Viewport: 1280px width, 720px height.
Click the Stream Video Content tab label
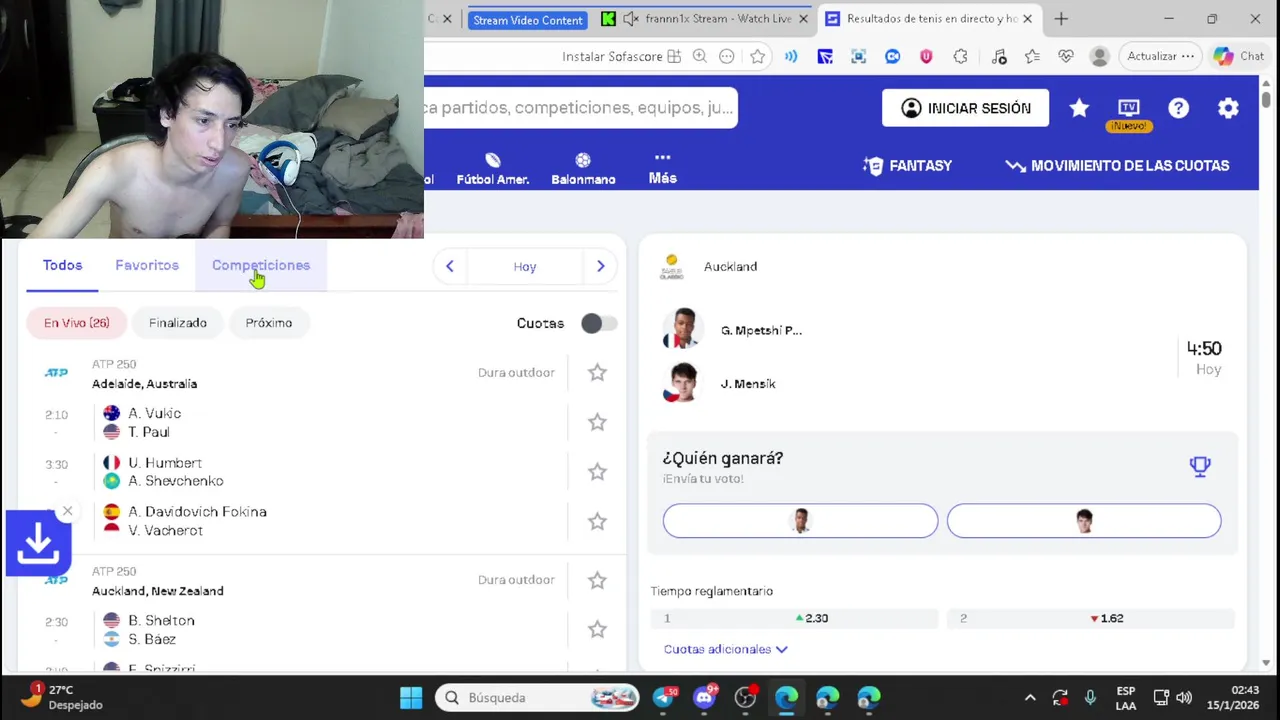(x=527, y=20)
